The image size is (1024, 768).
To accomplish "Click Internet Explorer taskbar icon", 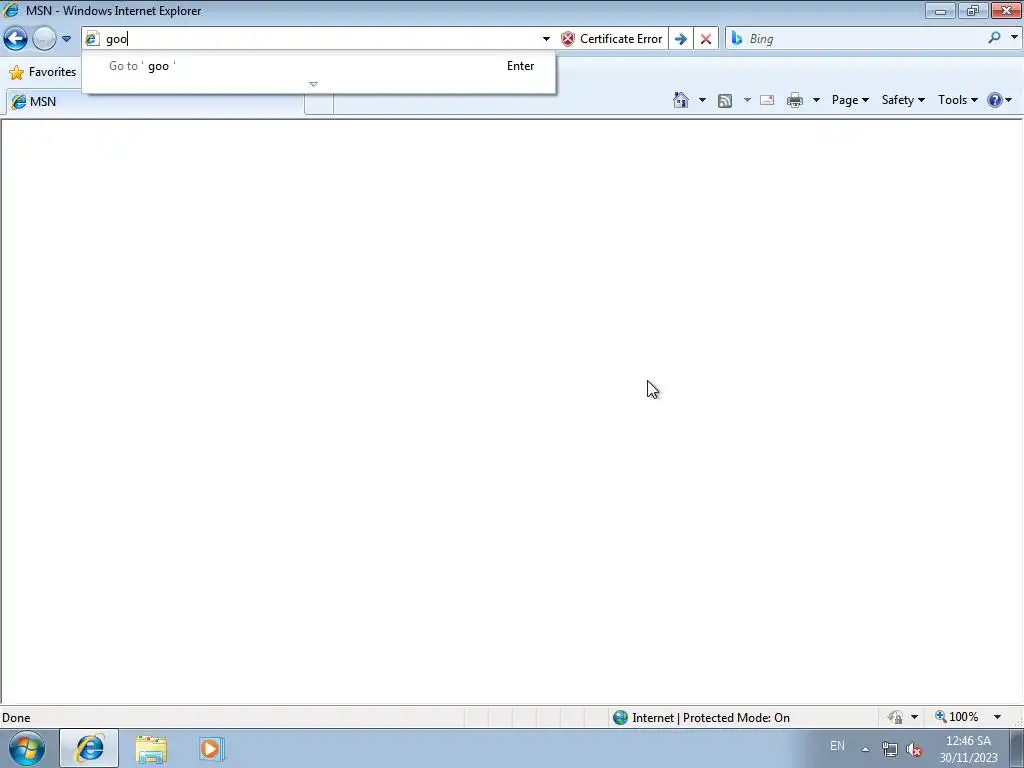I will click(89, 748).
